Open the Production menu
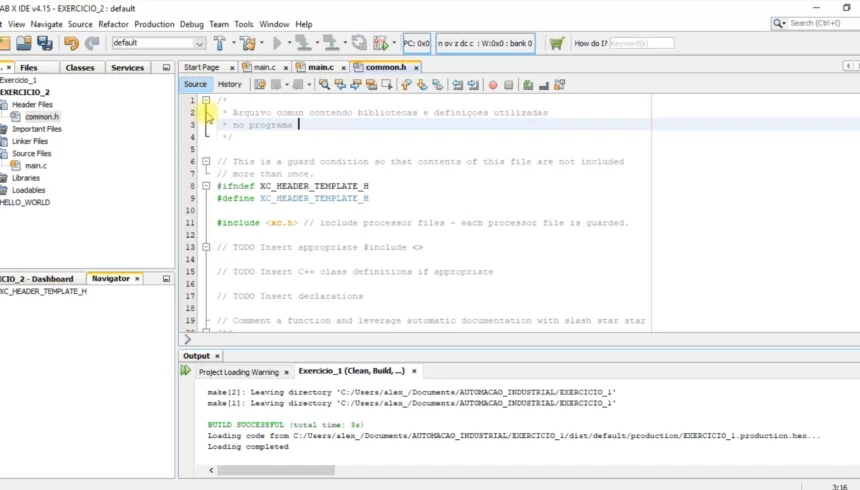This screenshot has width=860, height=490. [154, 24]
